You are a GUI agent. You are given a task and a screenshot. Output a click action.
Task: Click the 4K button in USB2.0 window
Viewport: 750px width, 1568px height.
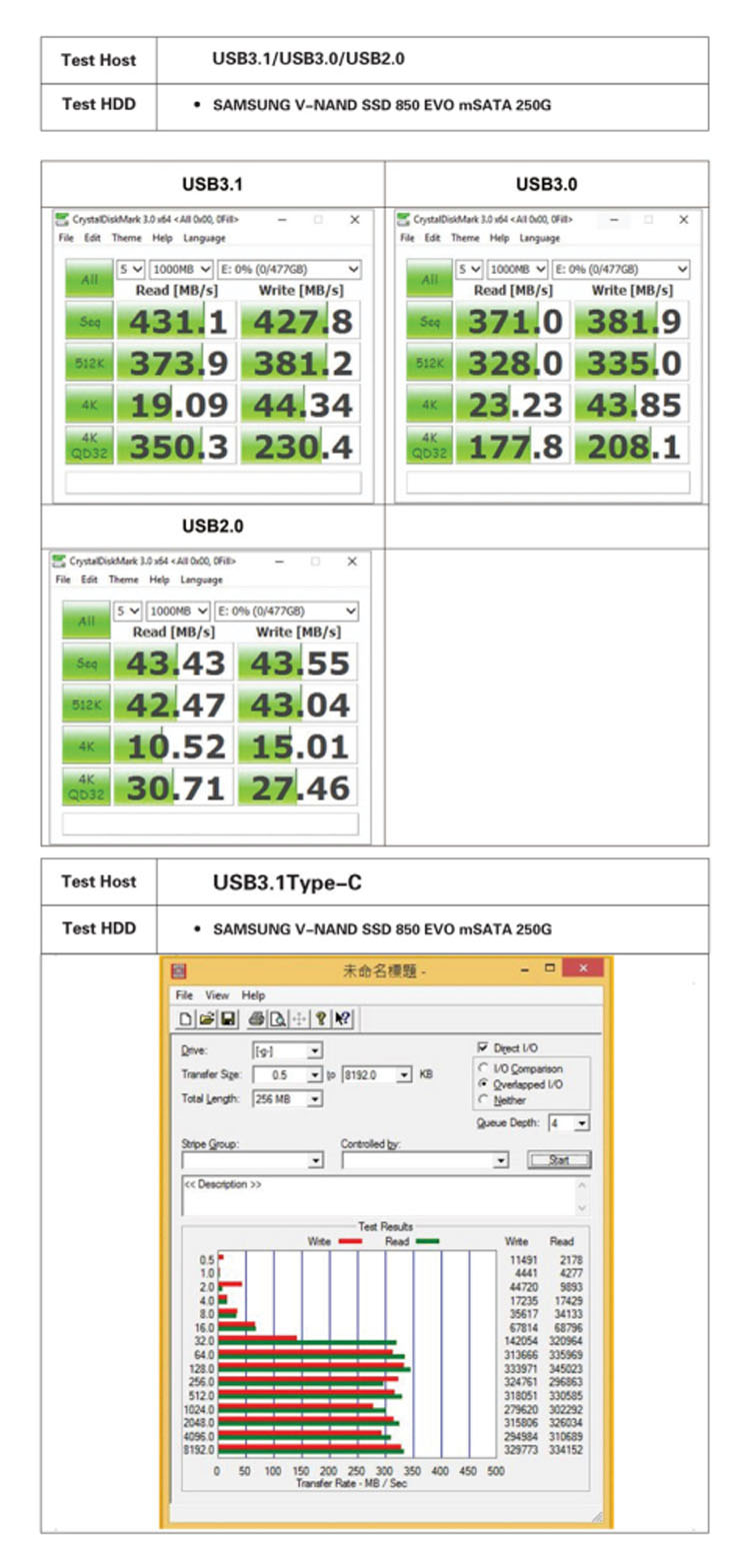[x=87, y=747]
